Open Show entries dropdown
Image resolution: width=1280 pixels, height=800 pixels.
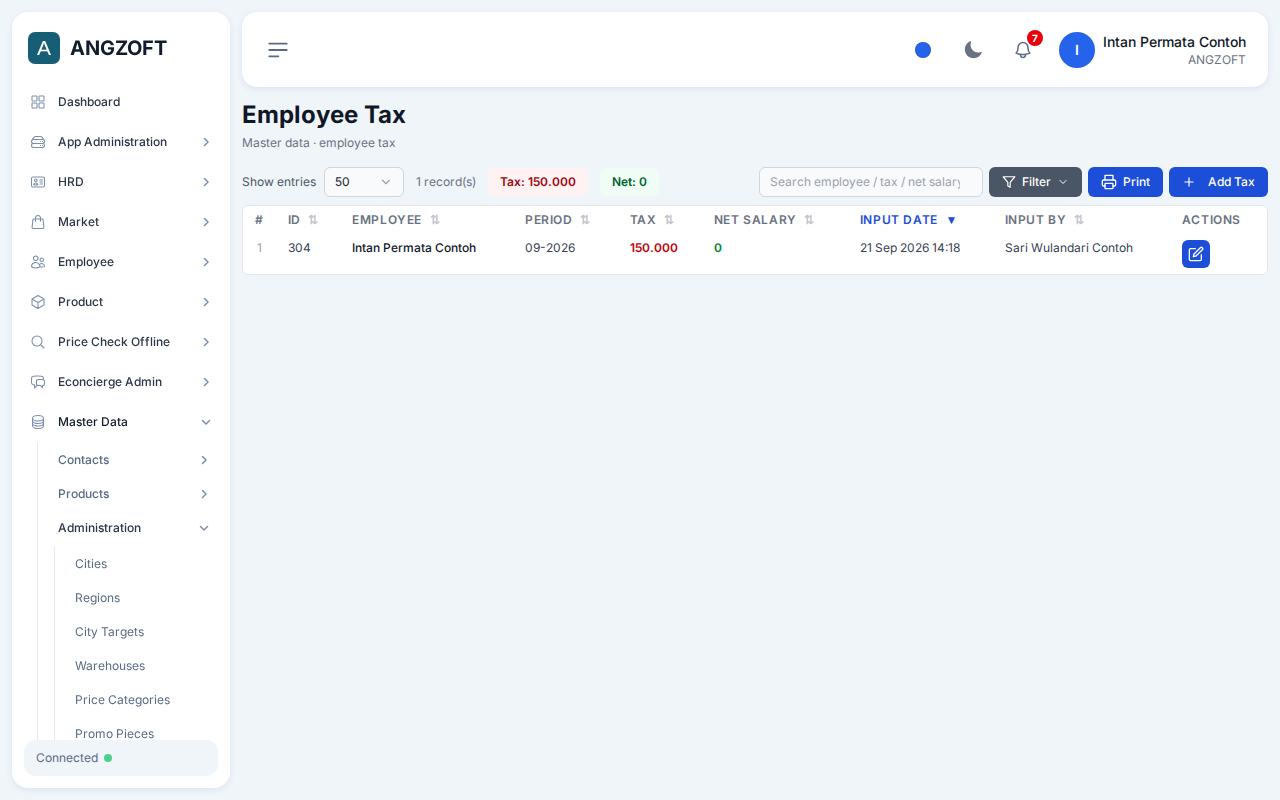364,182
